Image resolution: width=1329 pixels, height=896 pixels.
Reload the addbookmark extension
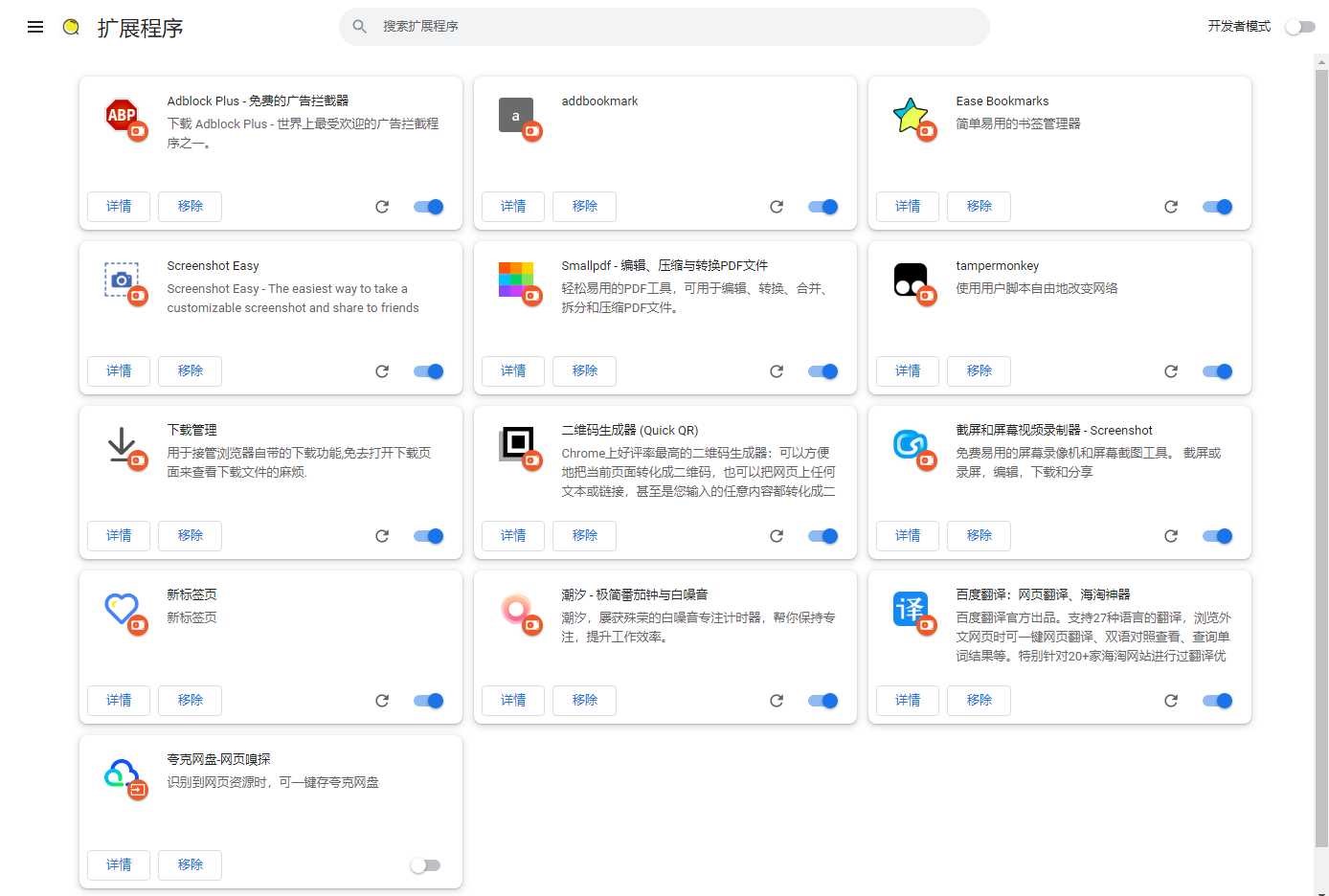click(777, 207)
